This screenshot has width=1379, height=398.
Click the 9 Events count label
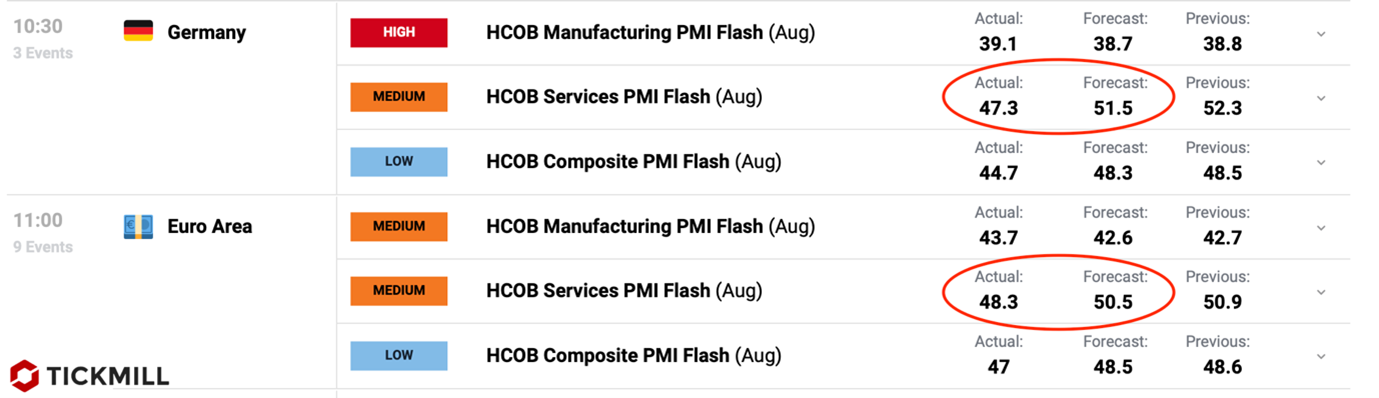43,247
